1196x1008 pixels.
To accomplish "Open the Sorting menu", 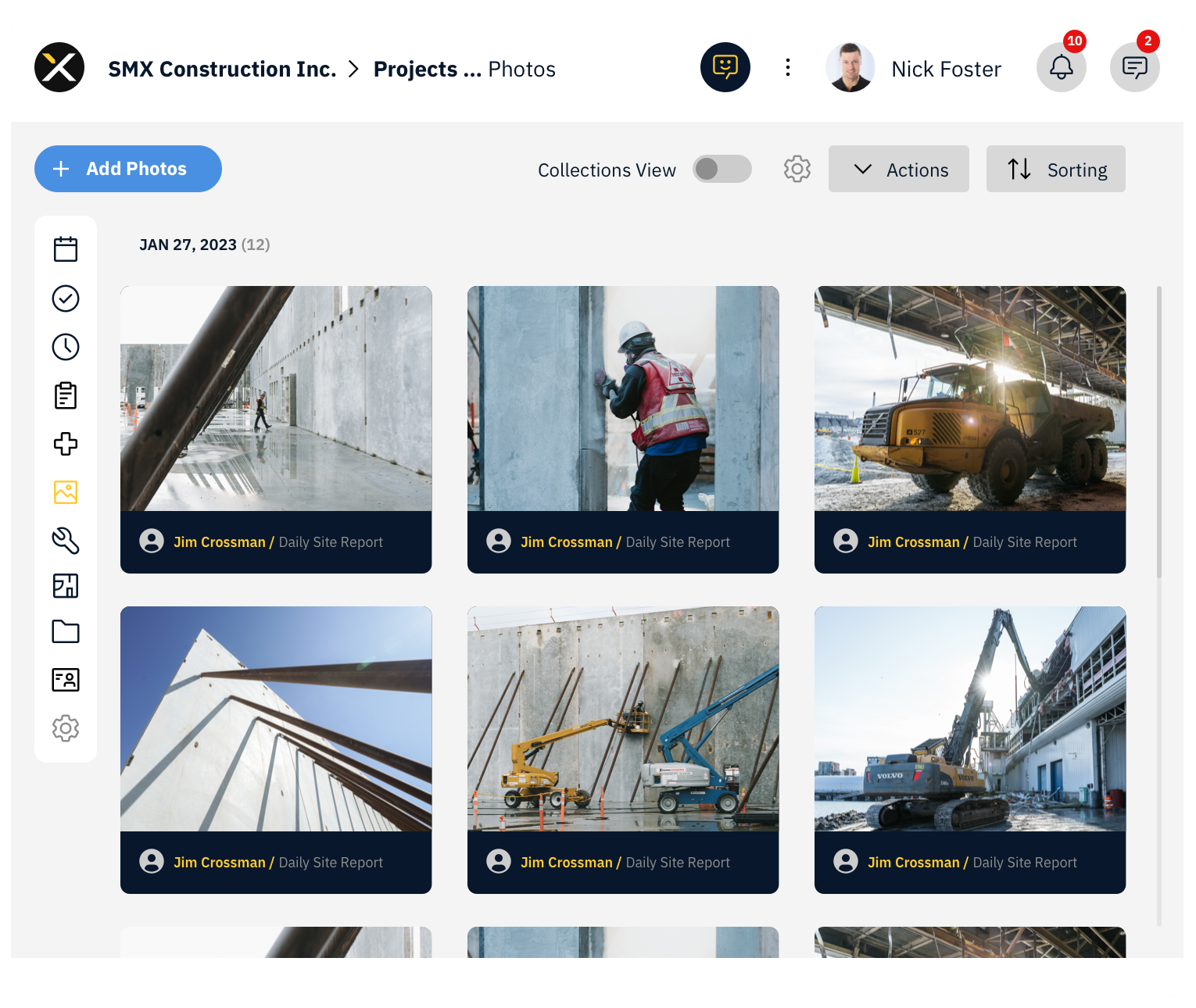I will coord(1056,169).
